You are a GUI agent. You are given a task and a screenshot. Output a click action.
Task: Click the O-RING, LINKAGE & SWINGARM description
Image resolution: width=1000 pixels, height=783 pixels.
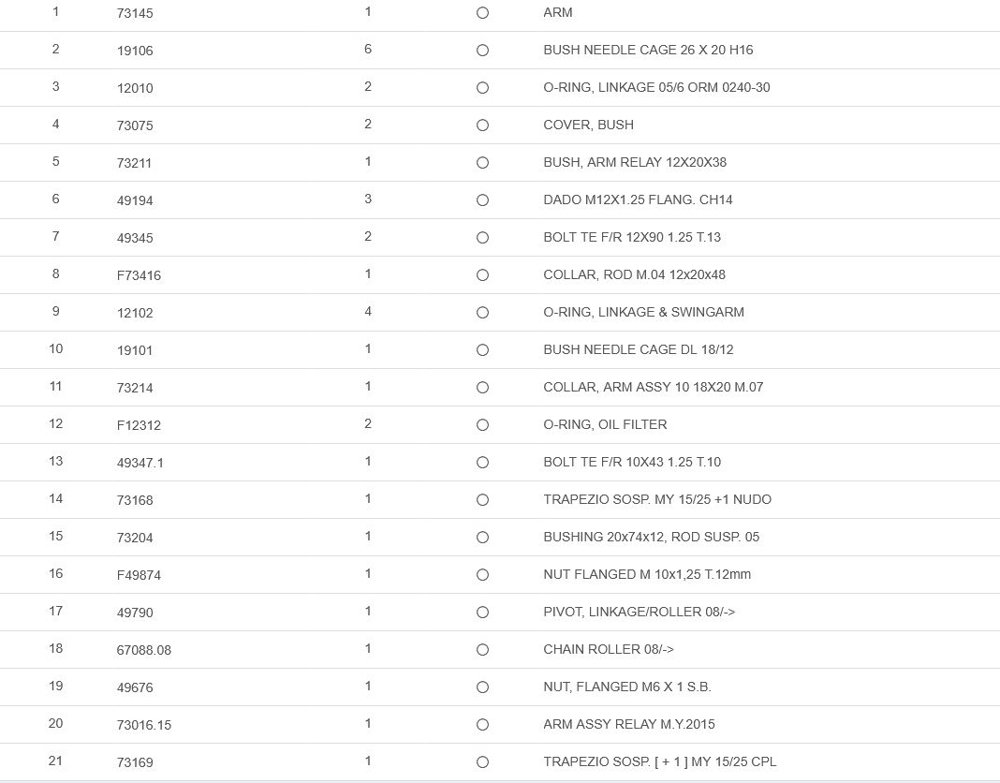(643, 312)
